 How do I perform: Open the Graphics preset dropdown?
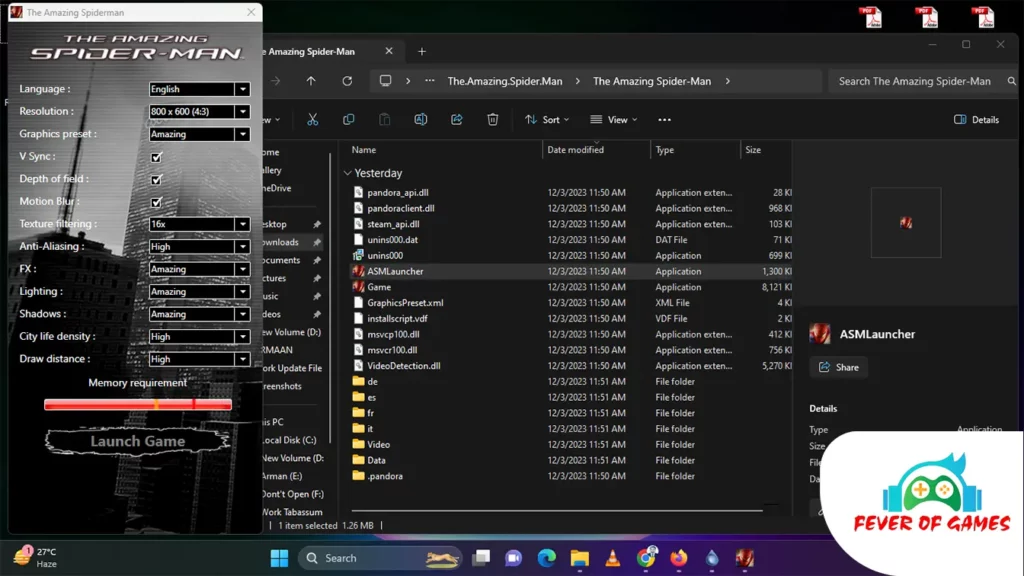(199, 134)
